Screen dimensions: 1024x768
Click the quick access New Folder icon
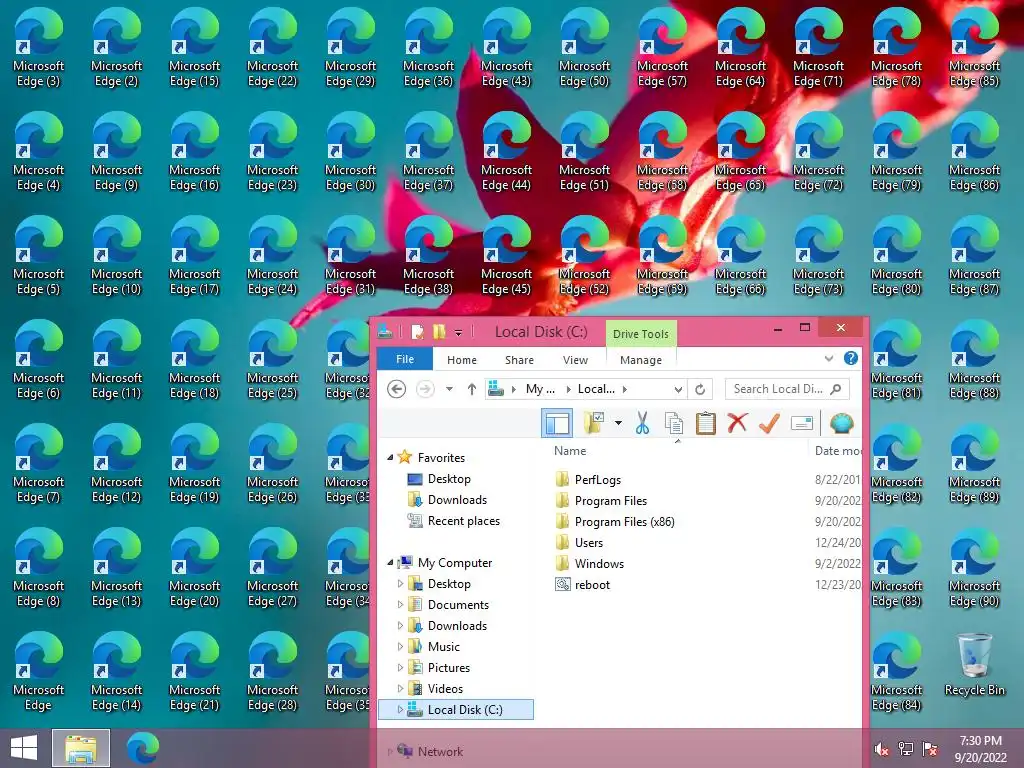click(x=440, y=332)
